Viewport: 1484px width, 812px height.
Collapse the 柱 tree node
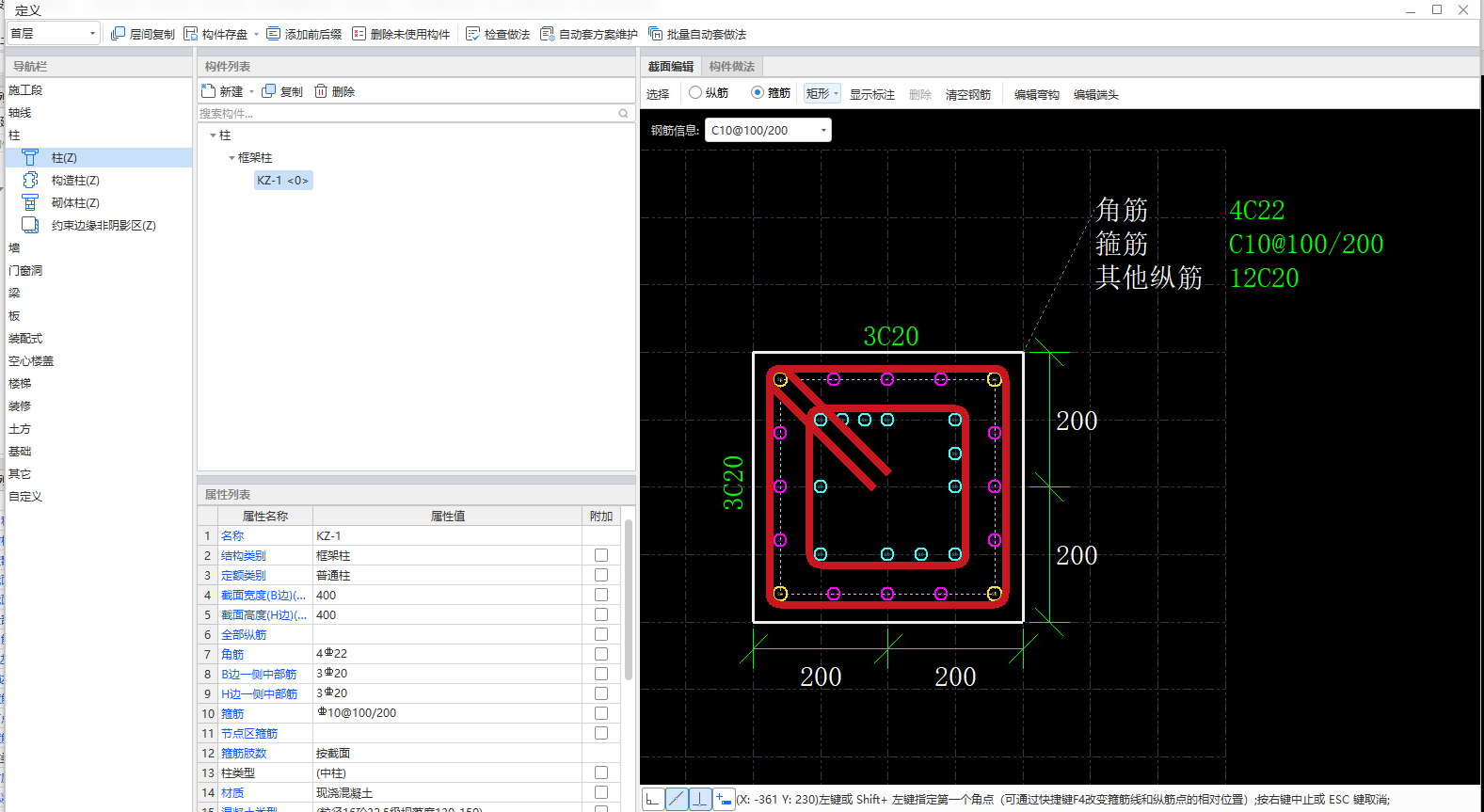point(213,135)
